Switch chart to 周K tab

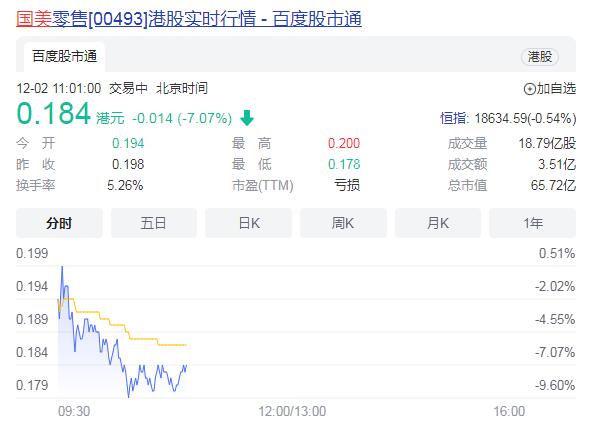tap(343, 223)
